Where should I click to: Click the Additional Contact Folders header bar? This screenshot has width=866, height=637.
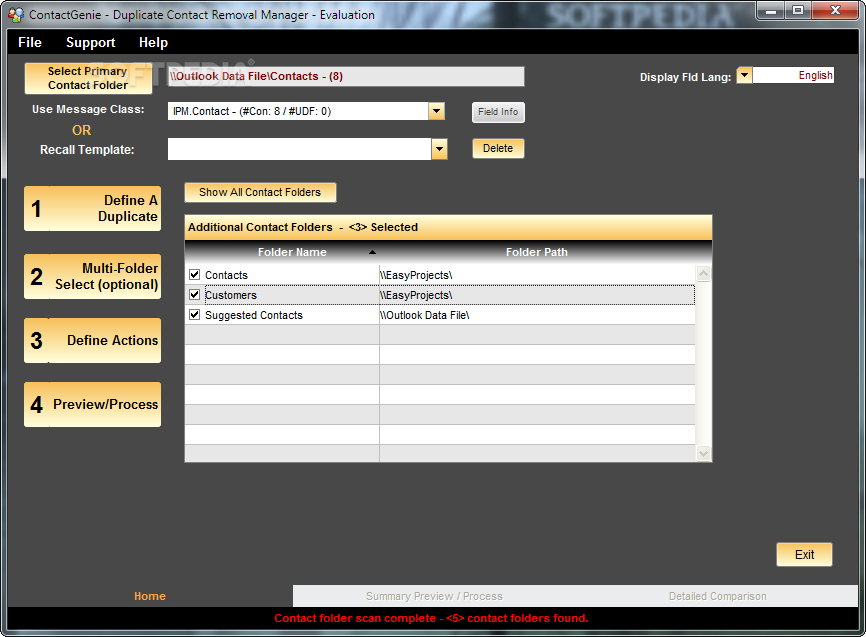(448, 227)
